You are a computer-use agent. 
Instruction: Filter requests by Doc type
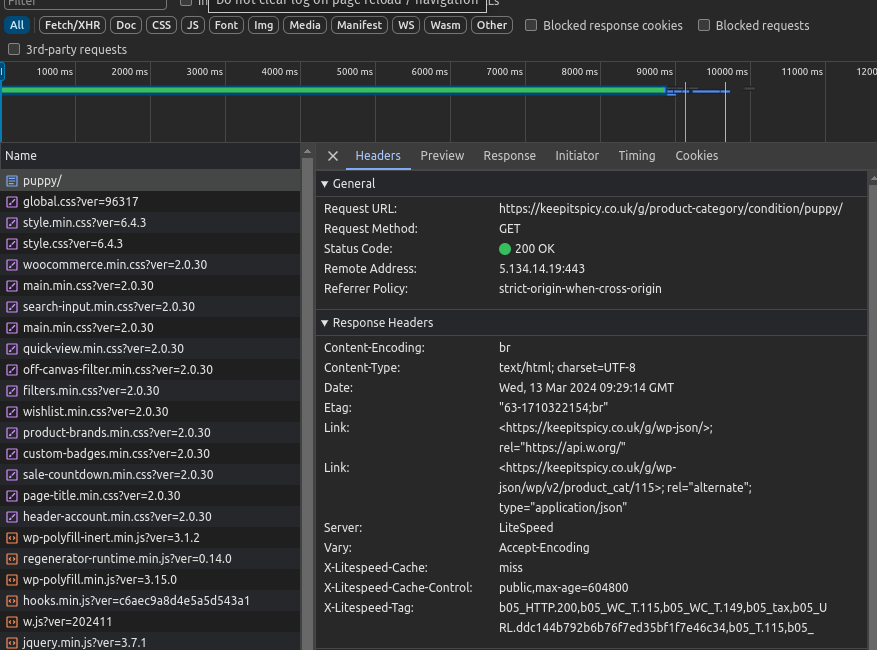pyautogui.click(x=126, y=25)
